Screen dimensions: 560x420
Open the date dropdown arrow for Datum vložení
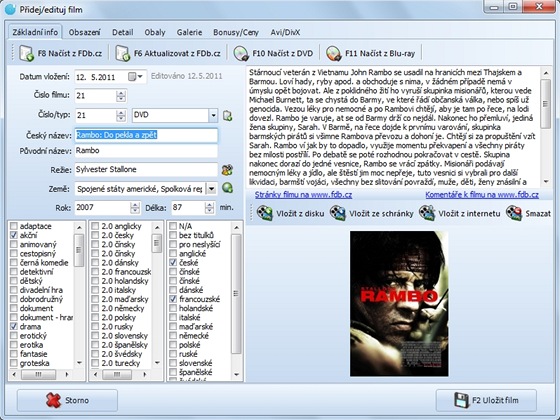click(x=140, y=77)
